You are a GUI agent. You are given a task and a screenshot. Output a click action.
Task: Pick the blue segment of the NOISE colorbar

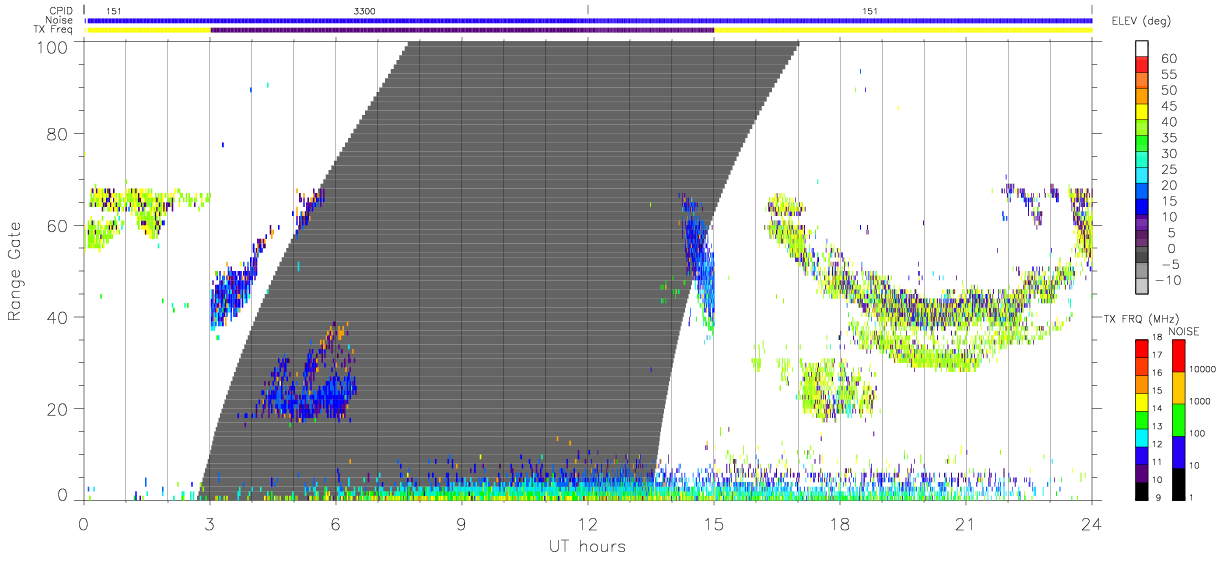pos(1178,452)
